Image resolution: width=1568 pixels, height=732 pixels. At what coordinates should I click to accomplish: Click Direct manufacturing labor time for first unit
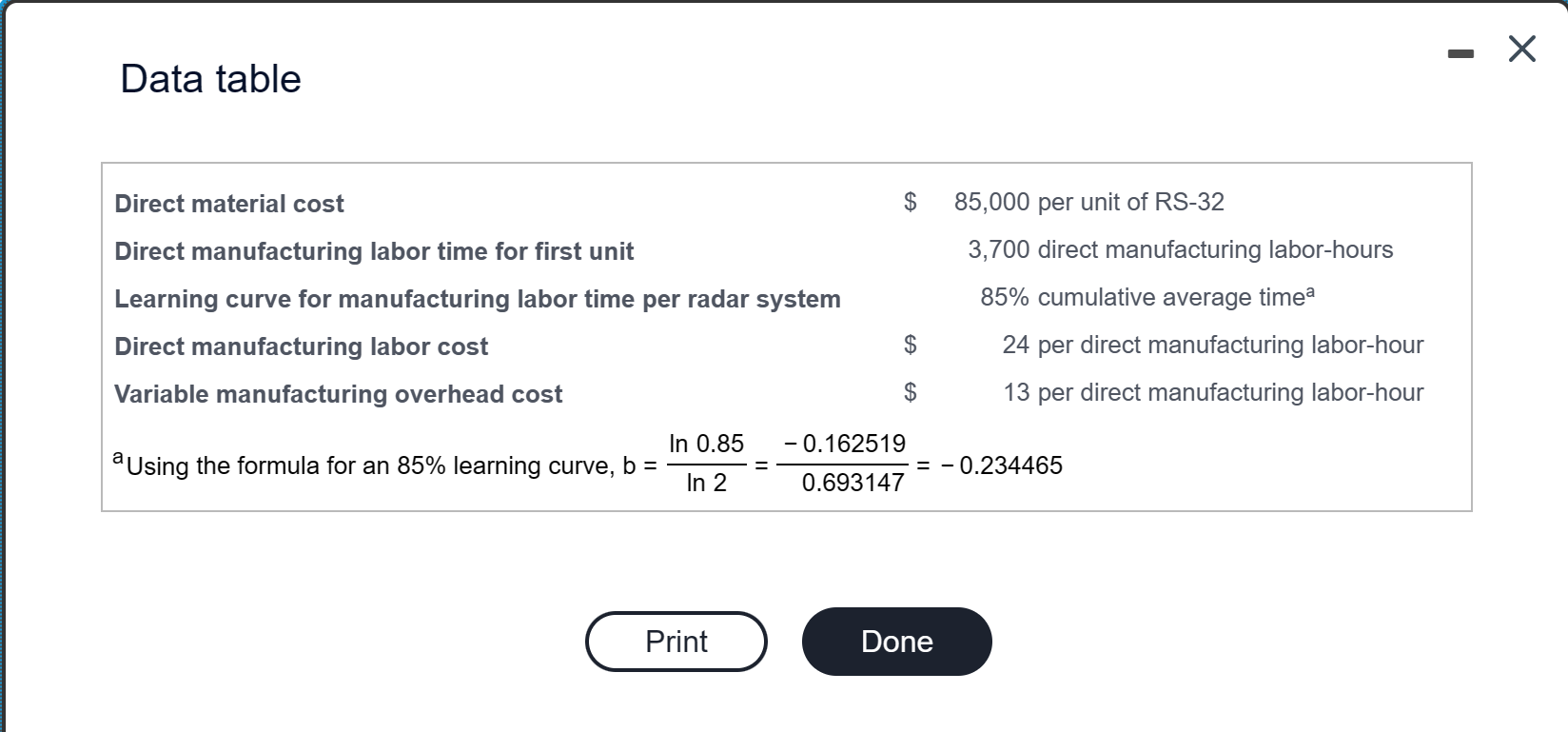[x=374, y=250]
